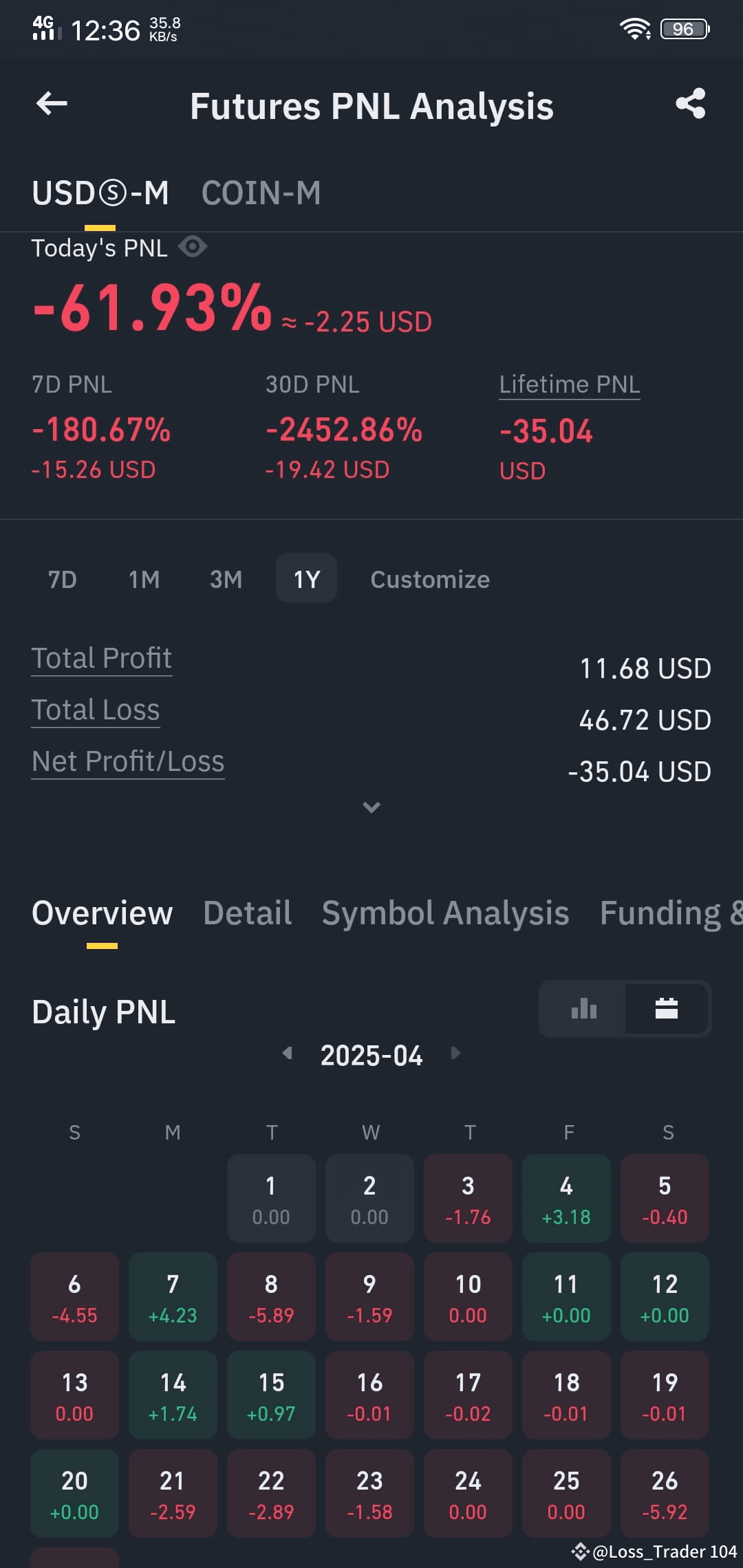Switch Daily PNL to bar chart view
The image size is (743, 1568).
coord(583,1009)
